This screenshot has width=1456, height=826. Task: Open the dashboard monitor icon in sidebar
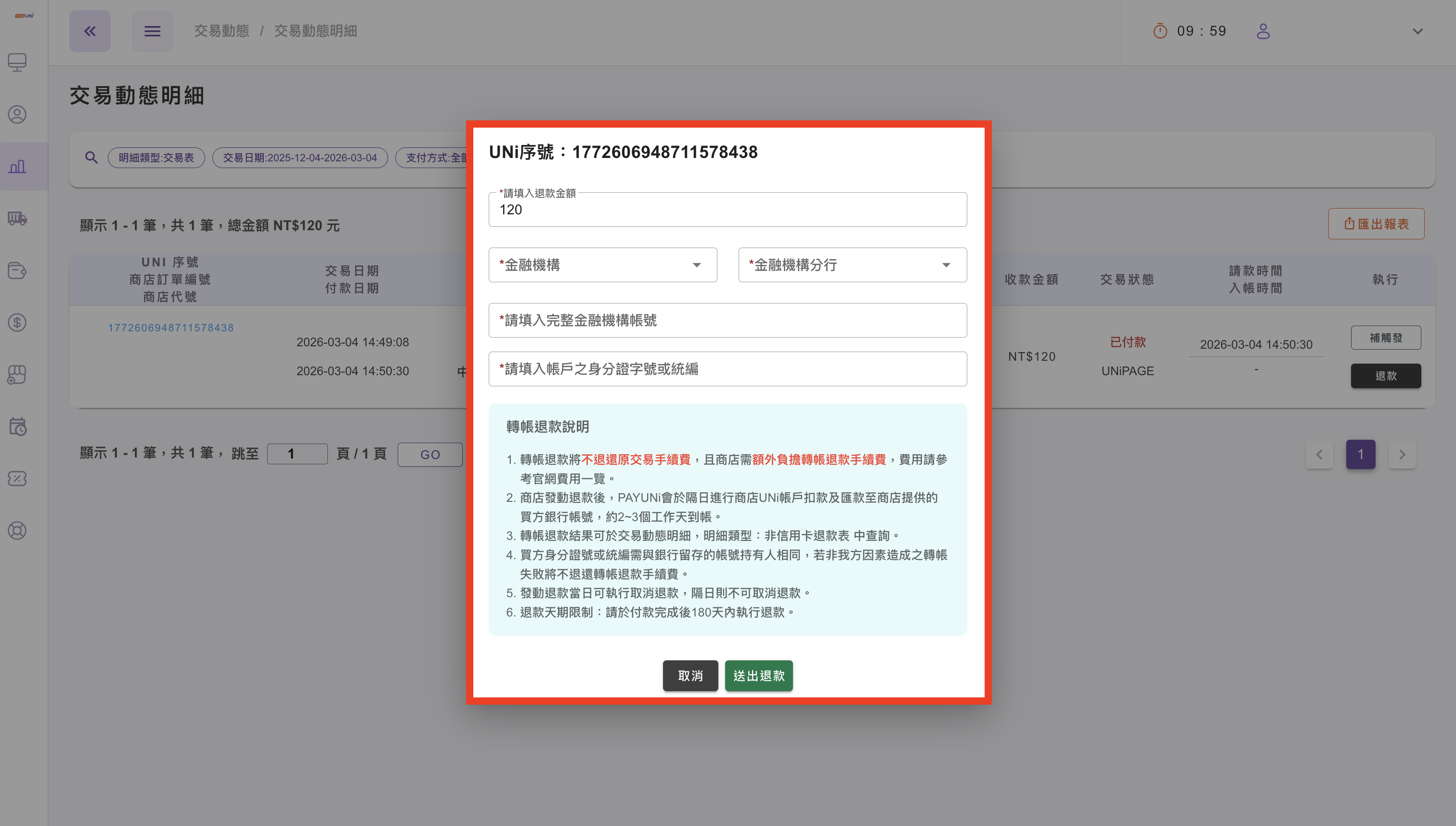point(17,63)
